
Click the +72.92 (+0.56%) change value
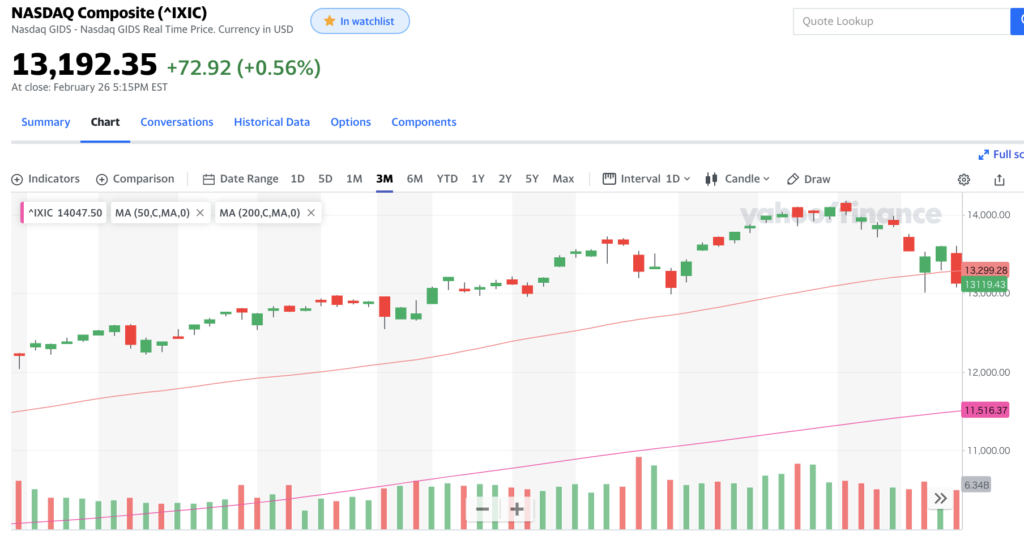(x=244, y=67)
